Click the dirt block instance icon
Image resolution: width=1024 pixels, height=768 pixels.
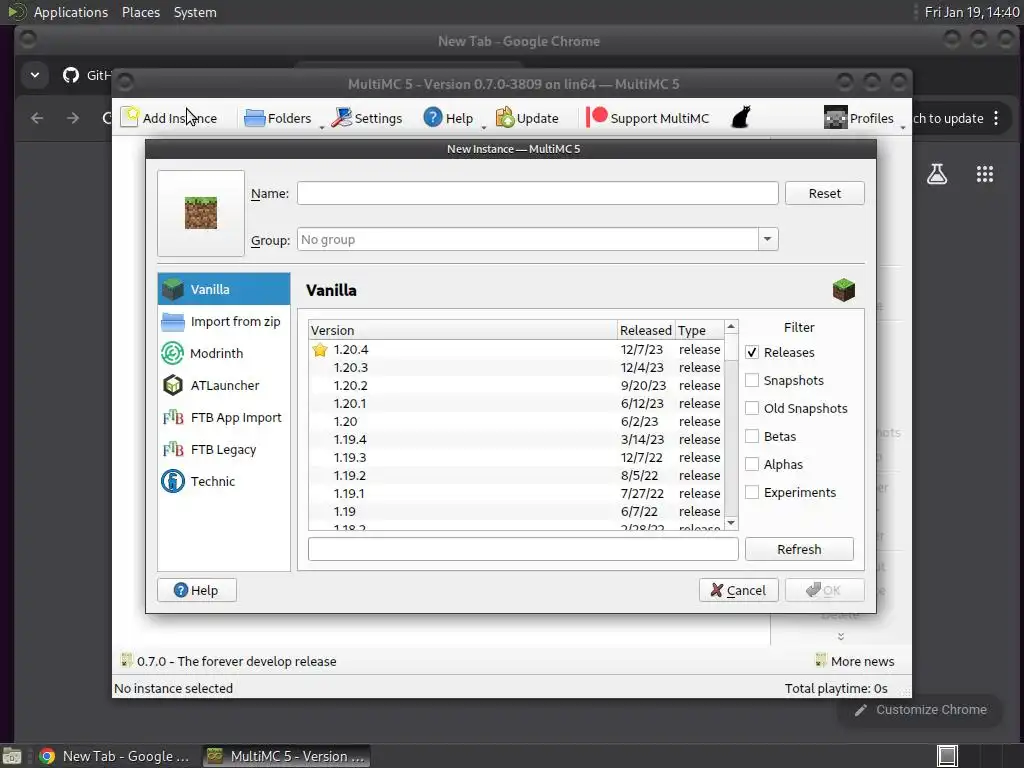(x=200, y=213)
